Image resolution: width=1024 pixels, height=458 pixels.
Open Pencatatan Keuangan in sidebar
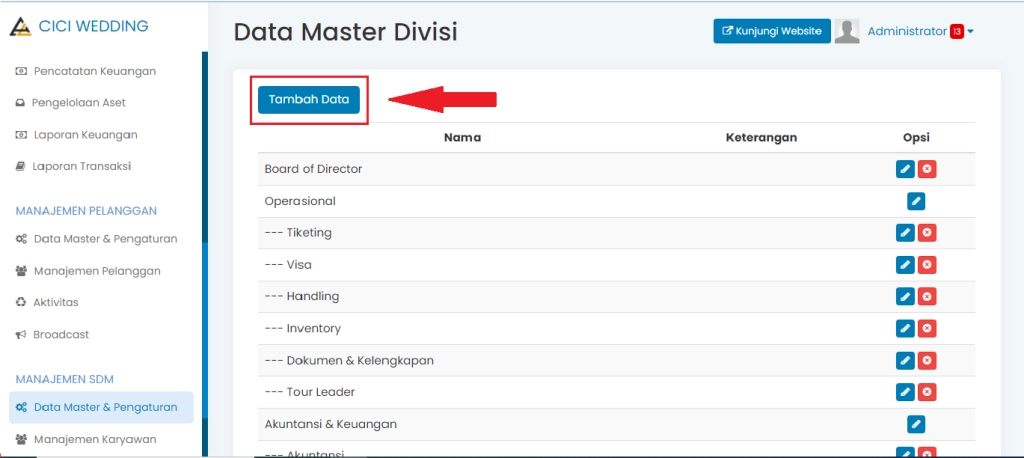94,71
